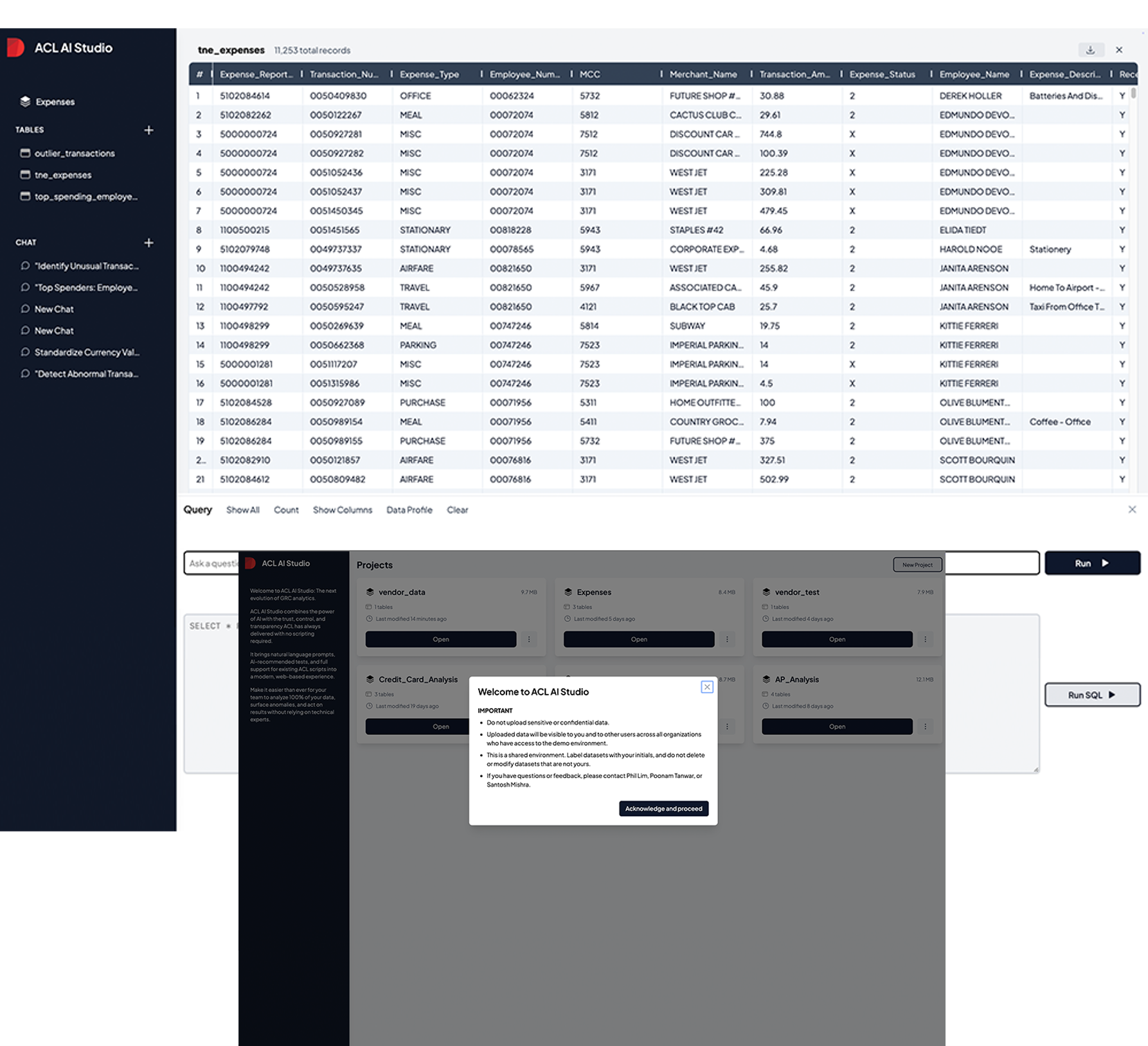This screenshot has width=1148, height=1046.
Task: Click the ACL AI Studio red logo
Action: tap(15, 48)
